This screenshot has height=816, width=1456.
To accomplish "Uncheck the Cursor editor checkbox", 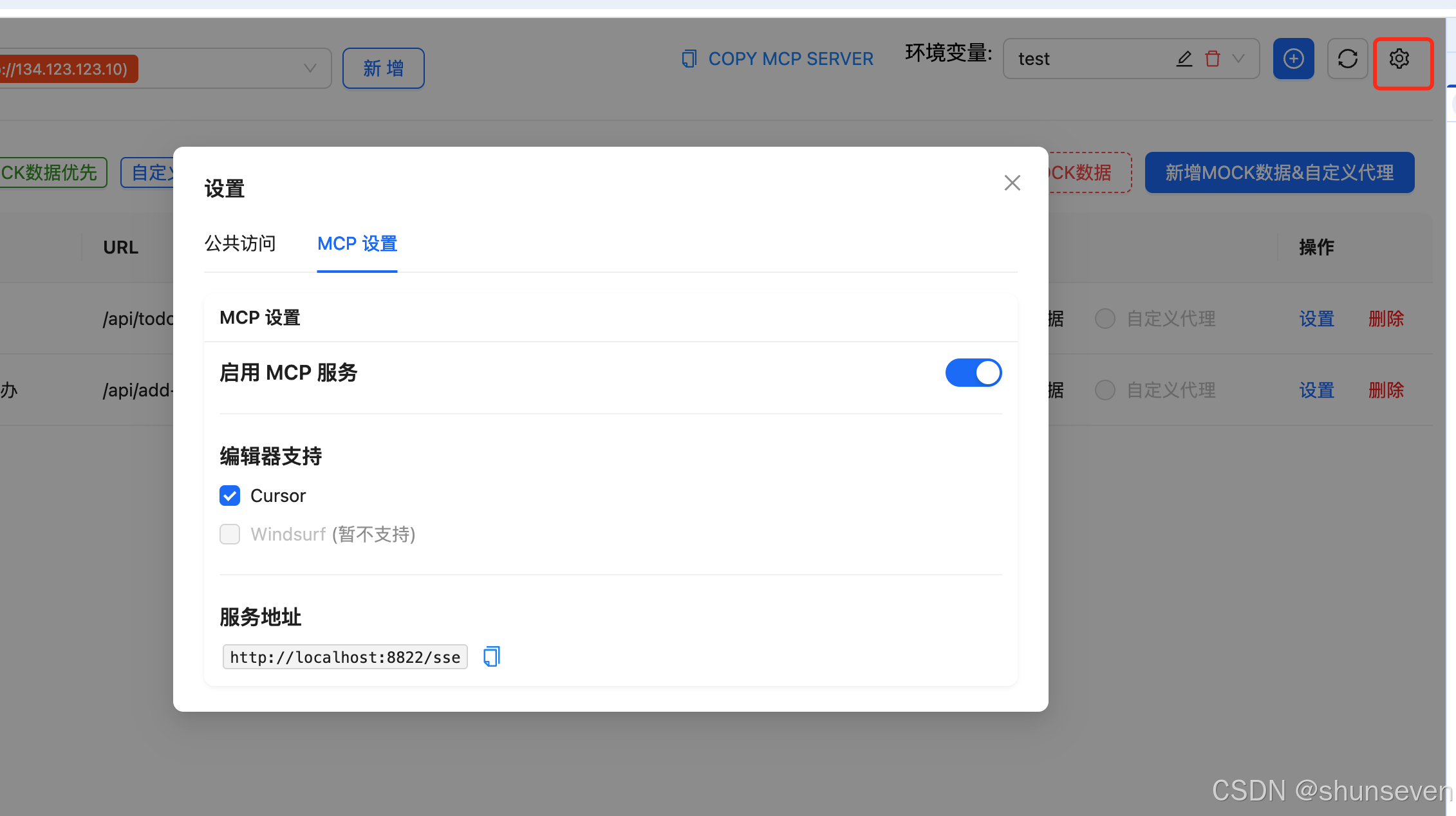I will (229, 496).
